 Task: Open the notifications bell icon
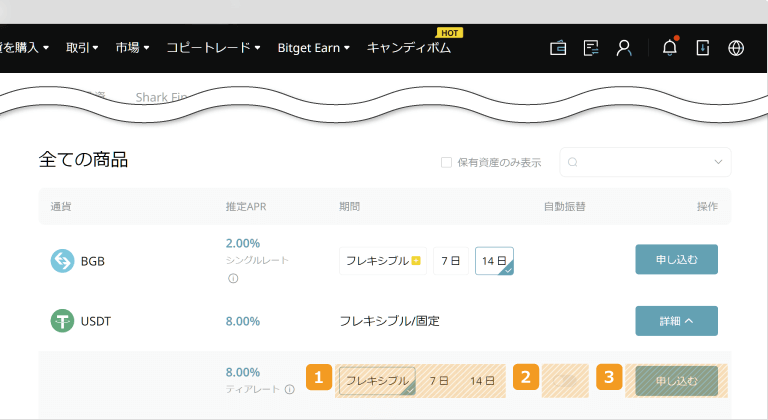tap(670, 47)
